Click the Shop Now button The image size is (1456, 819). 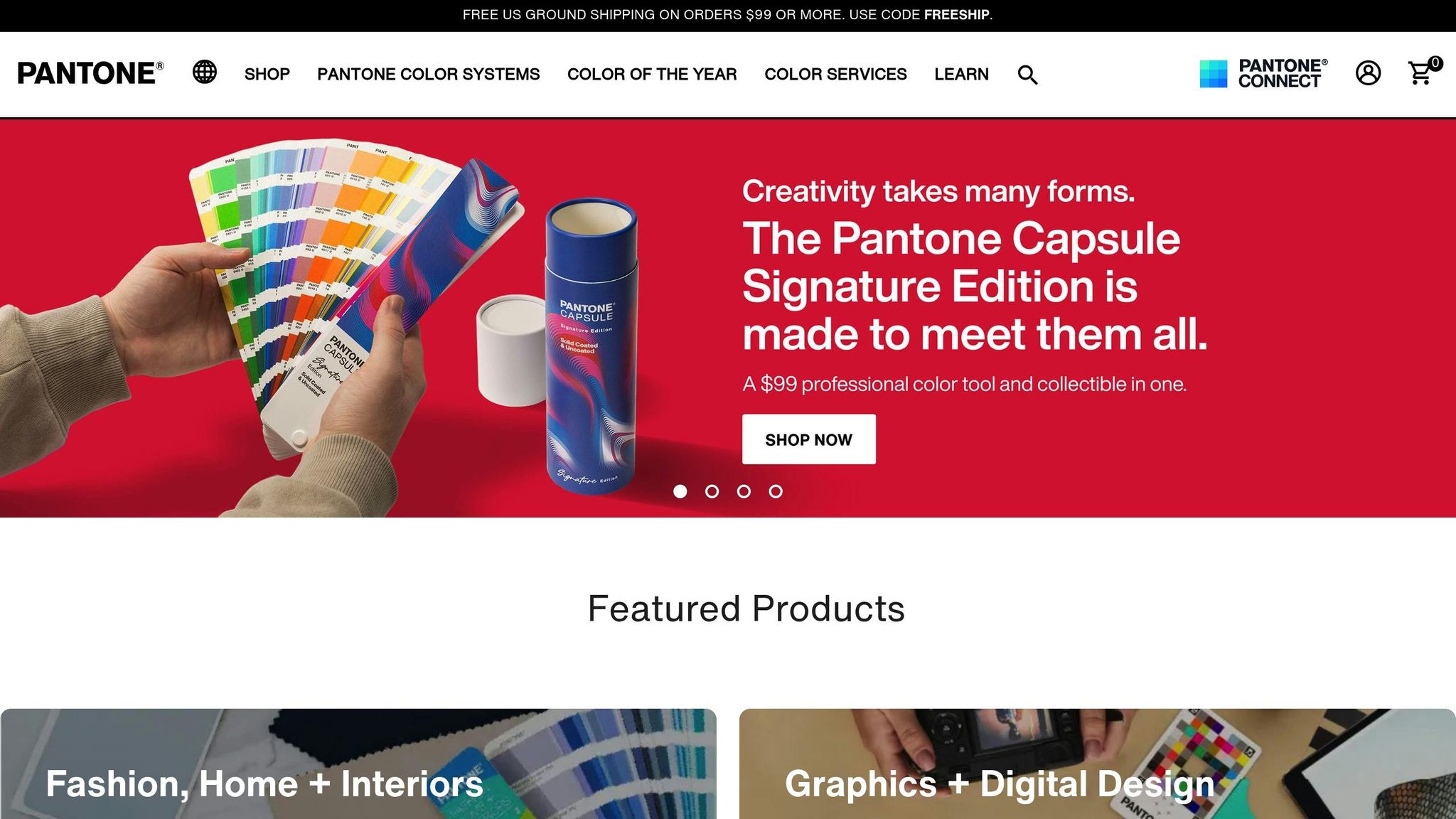(x=809, y=439)
